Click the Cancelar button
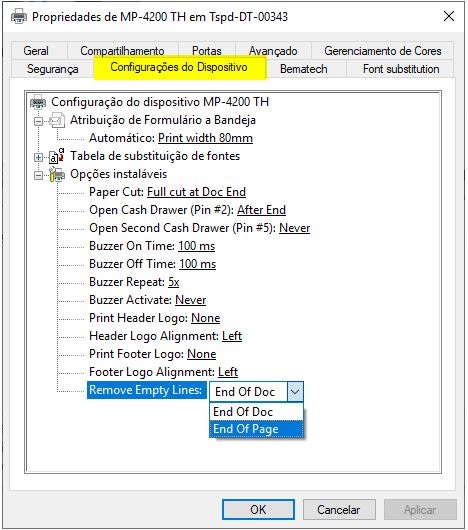Image resolution: width=468 pixels, height=530 pixels. coord(339,509)
